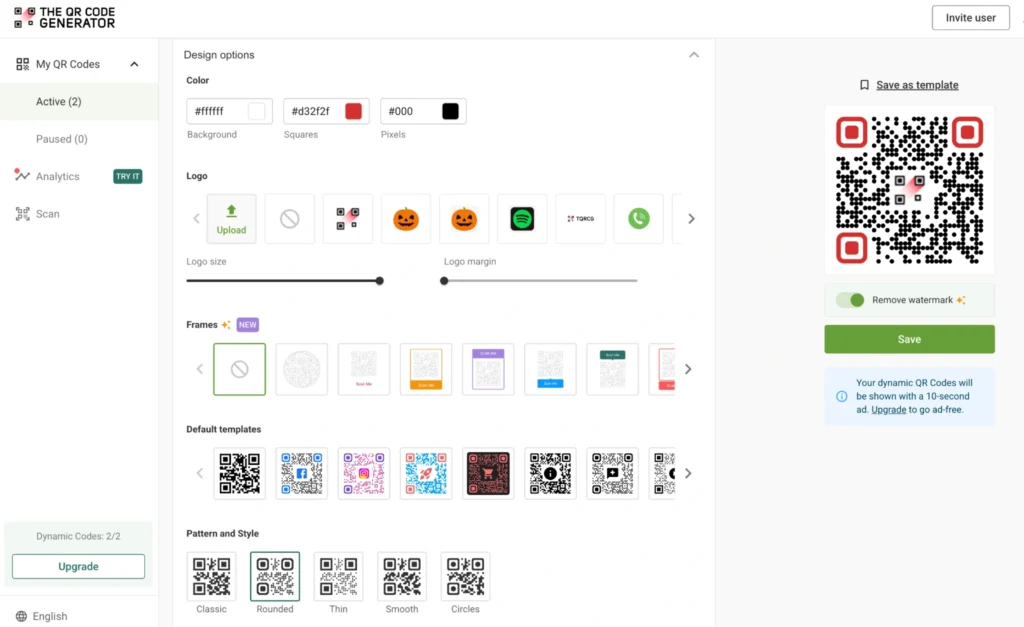This screenshot has height=627, width=1024.
Task: Click the Save button
Action: click(909, 339)
